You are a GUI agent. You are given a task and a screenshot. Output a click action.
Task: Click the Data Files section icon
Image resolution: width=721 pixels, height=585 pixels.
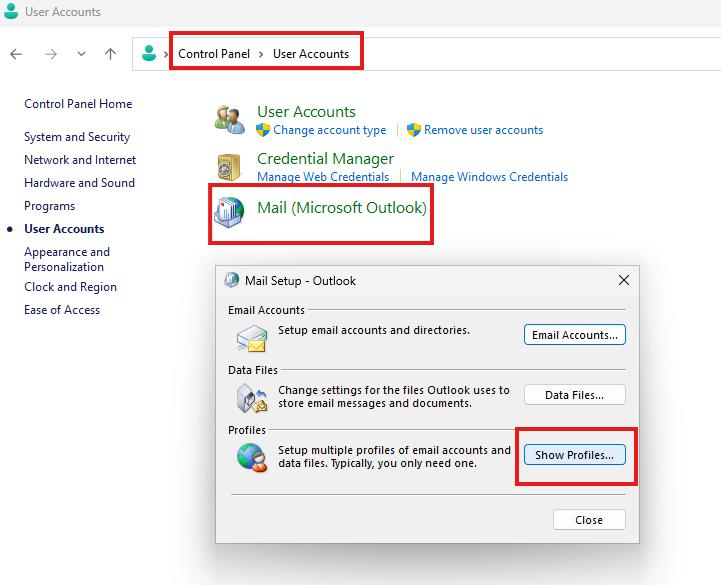[x=252, y=398]
